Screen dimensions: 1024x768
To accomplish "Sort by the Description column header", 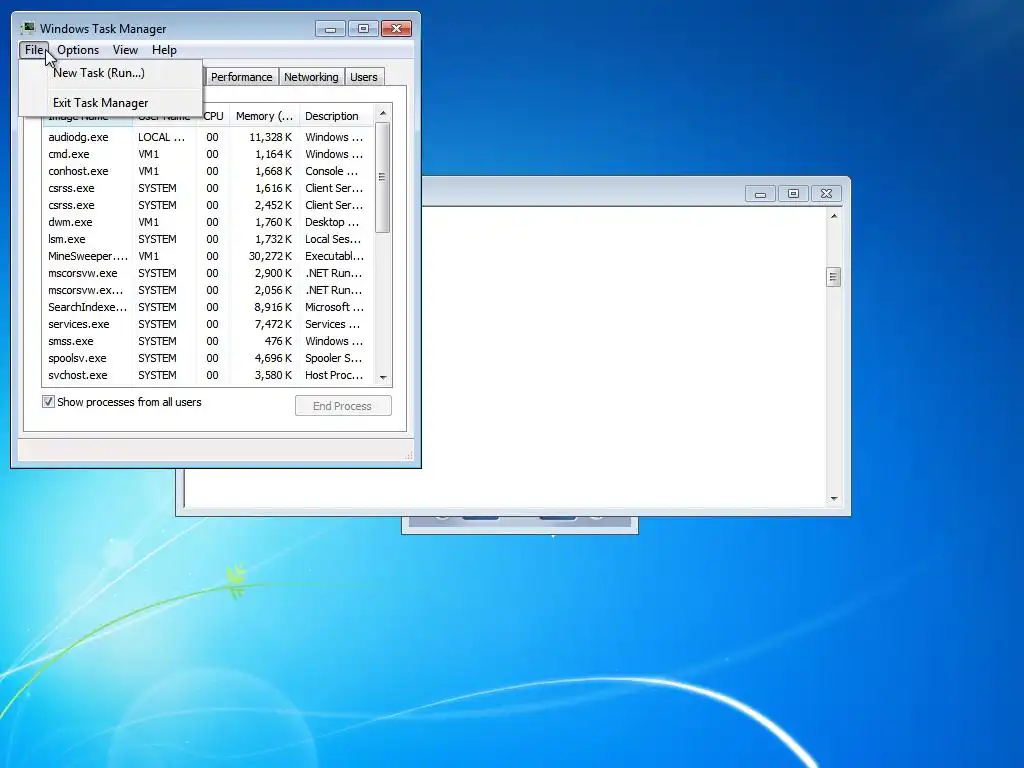I will point(336,116).
